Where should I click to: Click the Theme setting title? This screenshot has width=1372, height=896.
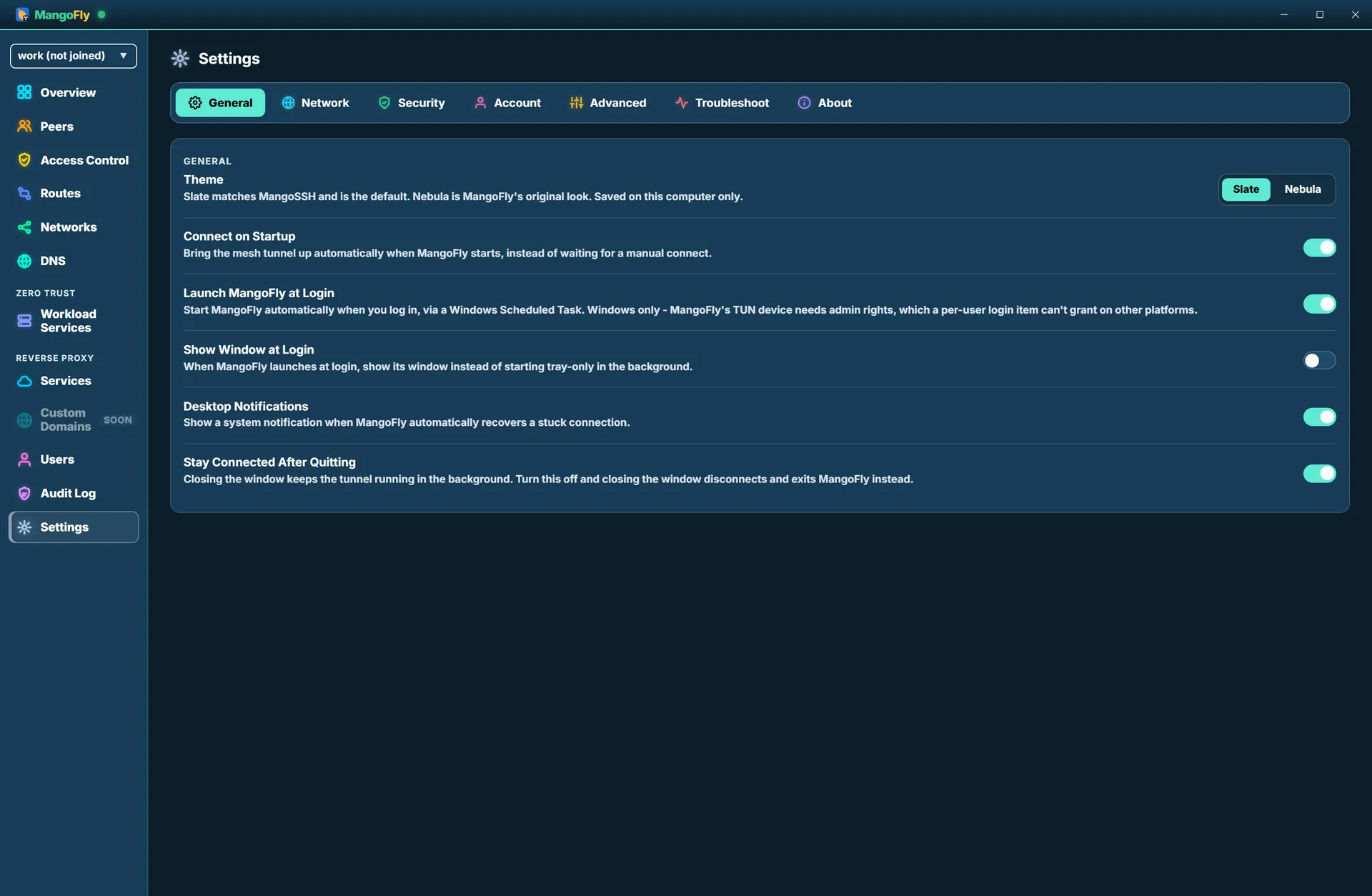(203, 179)
